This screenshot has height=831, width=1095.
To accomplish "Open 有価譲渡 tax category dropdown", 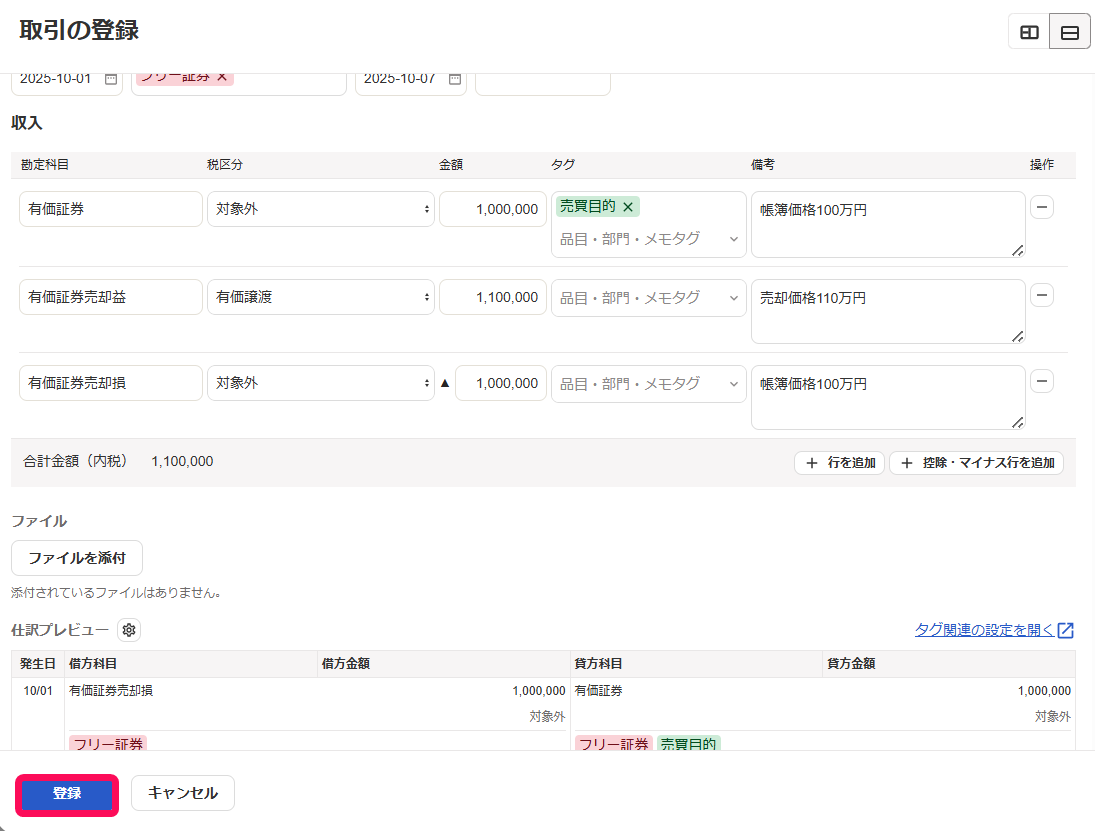I will (x=321, y=297).
